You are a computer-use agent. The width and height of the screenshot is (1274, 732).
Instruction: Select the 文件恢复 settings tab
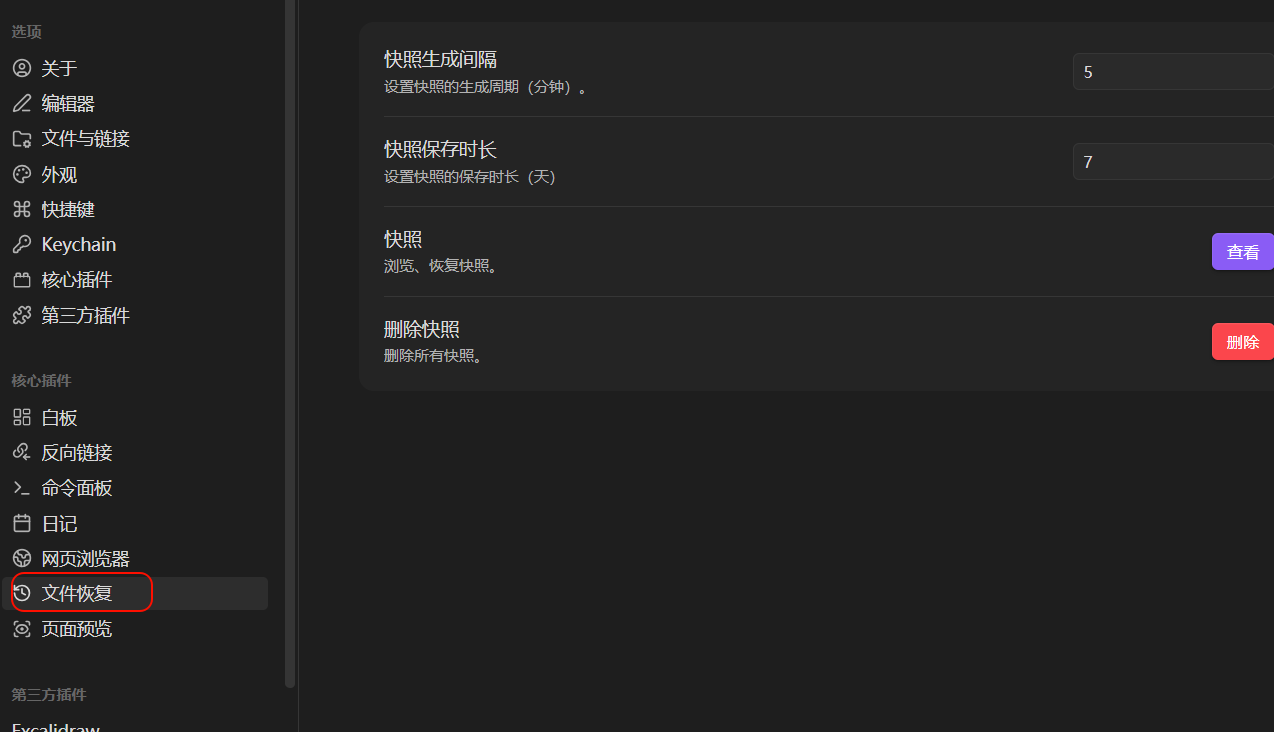77,593
